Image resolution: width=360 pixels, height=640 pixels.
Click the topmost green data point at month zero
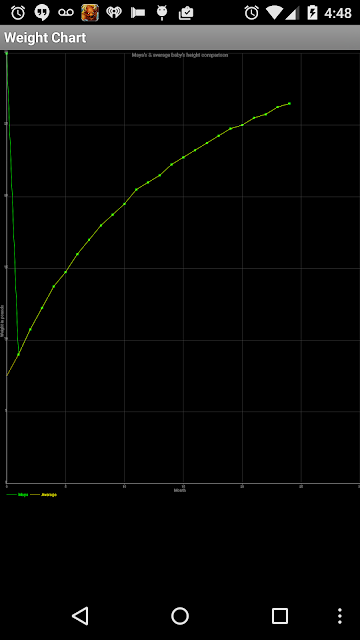[x=7, y=53]
